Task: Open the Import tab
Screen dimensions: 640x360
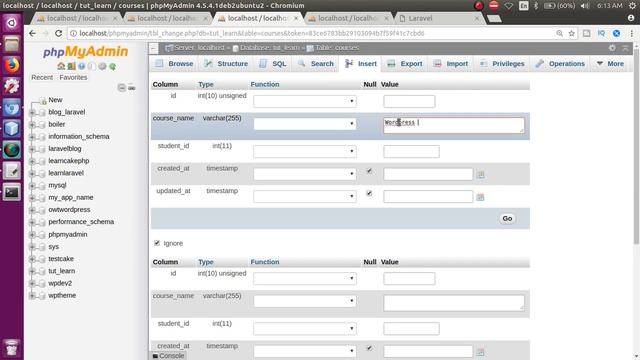Action: (x=451, y=64)
